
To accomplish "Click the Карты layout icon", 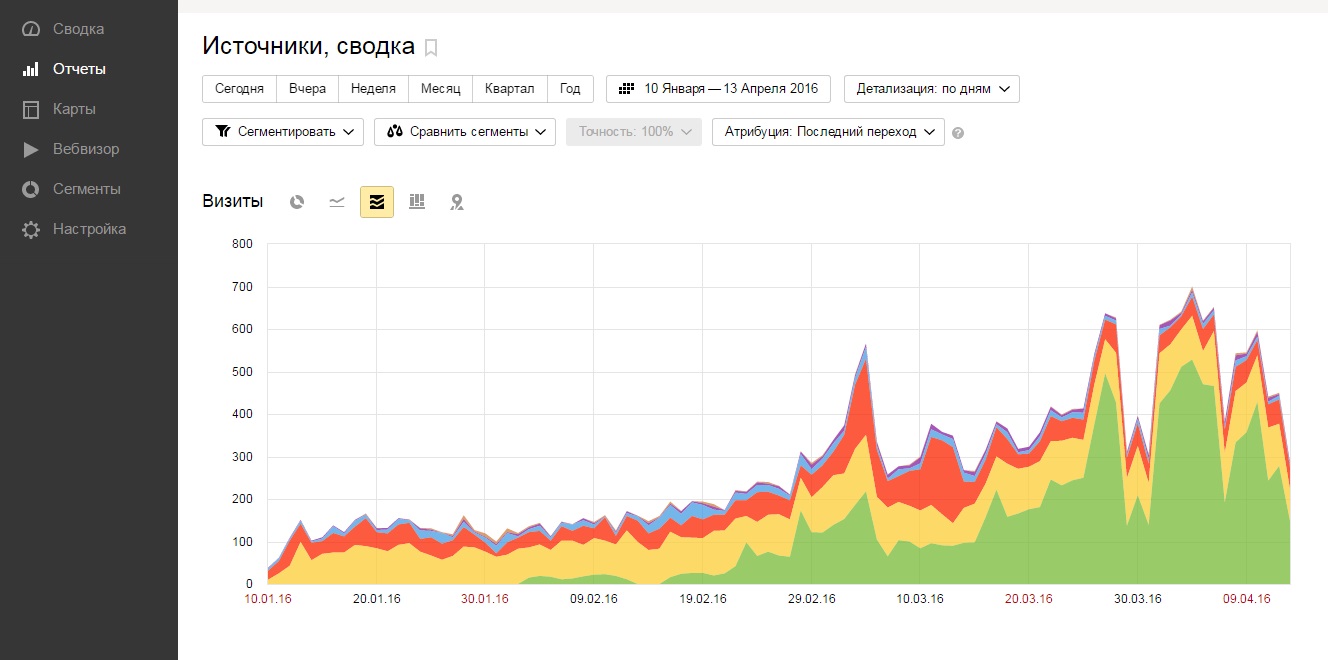I will pos(31,109).
